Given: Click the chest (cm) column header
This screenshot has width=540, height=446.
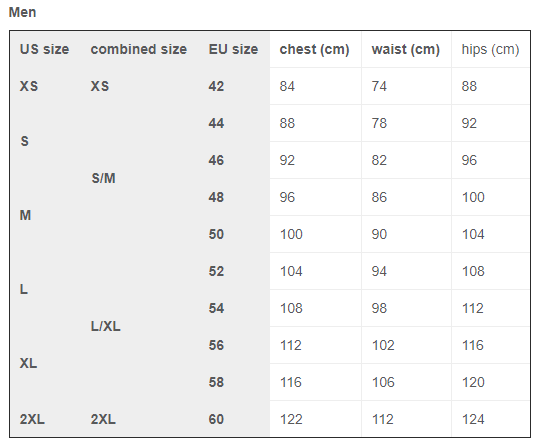Looking at the screenshot, I should click(314, 49).
